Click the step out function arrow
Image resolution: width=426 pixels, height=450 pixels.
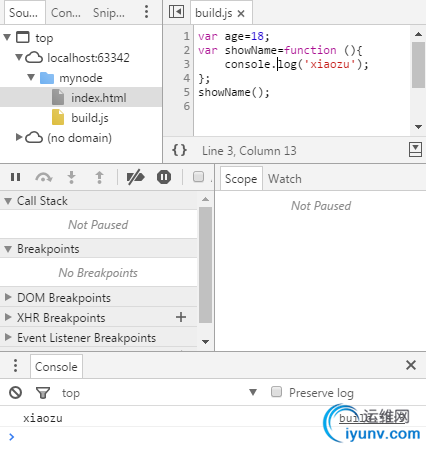coord(99,177)
